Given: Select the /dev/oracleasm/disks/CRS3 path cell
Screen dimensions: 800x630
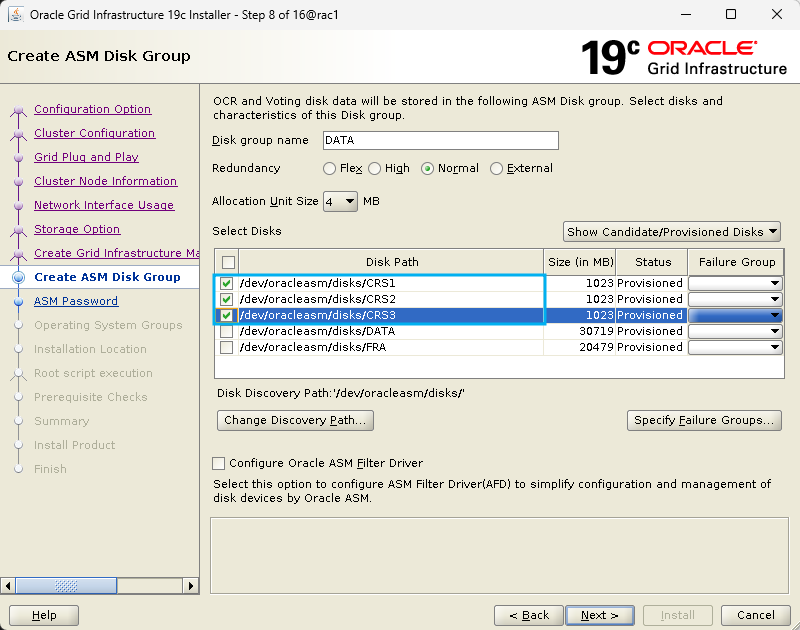Looking at the screenshot, I should (391, 315).
